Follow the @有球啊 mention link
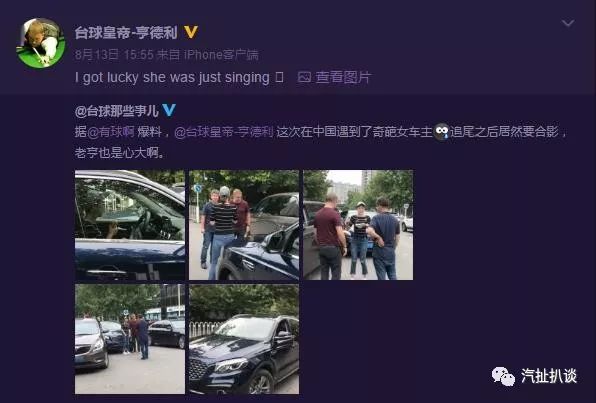The width and height of the screenshot is (596, 403). [x=111, y=132]
